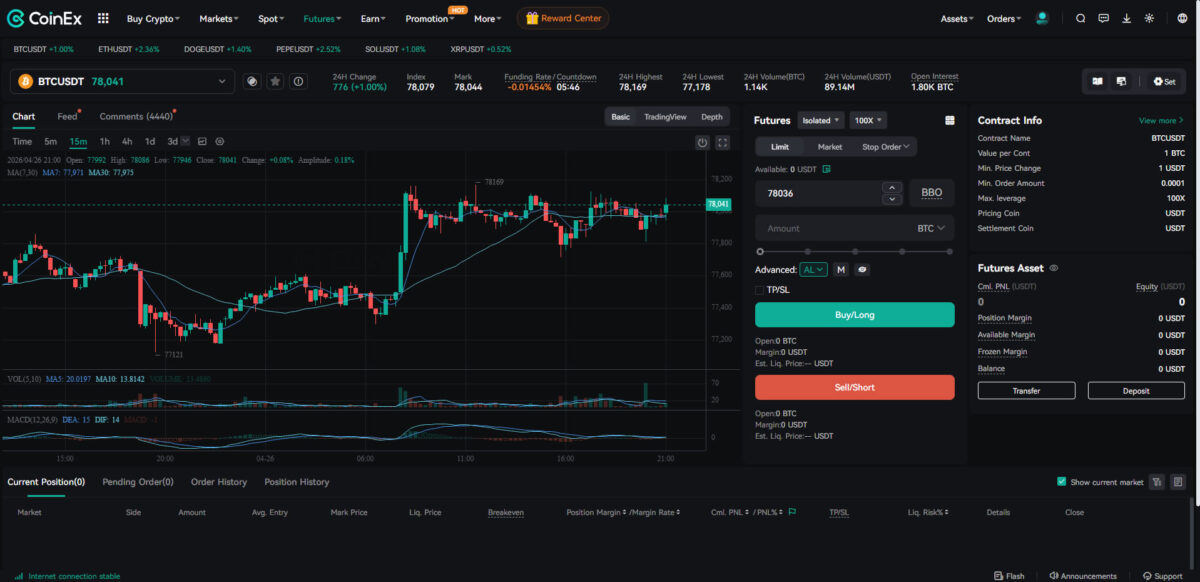Open the Order History tab
Viewport: 1200px width, 582px height.
[x=219, y=482]
